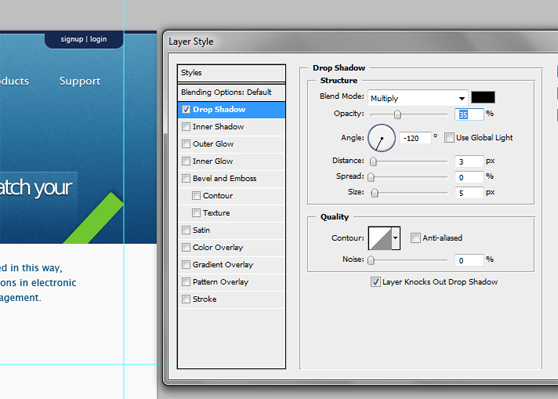Click the Spread value field

click(469, 177)
